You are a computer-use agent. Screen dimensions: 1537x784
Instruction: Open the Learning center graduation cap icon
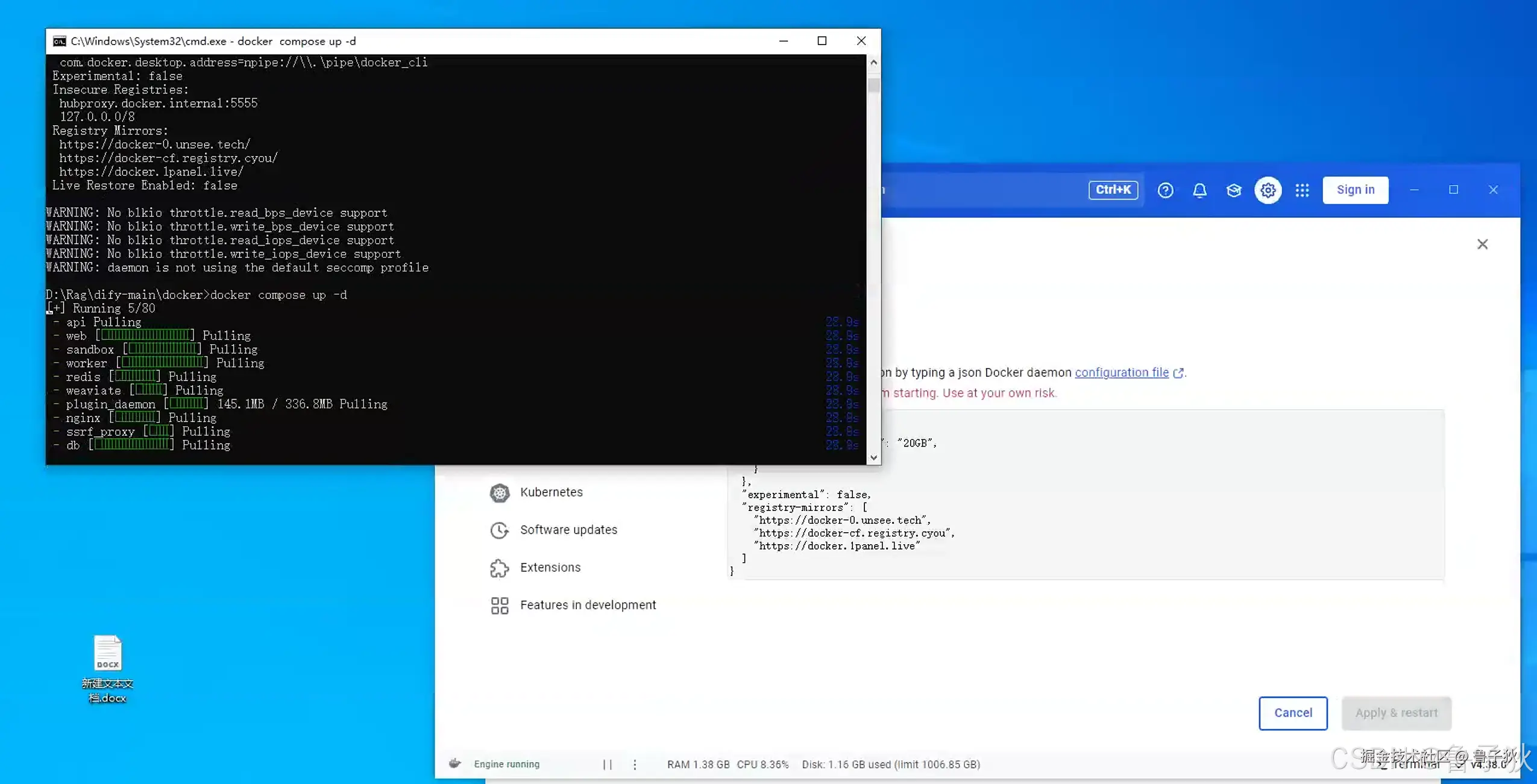(x=1234, y=190)
